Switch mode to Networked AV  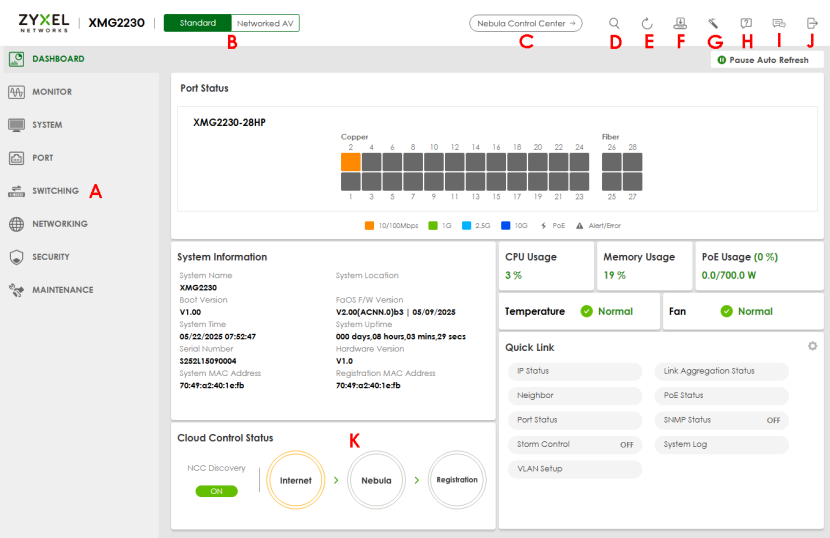[265, 23]
